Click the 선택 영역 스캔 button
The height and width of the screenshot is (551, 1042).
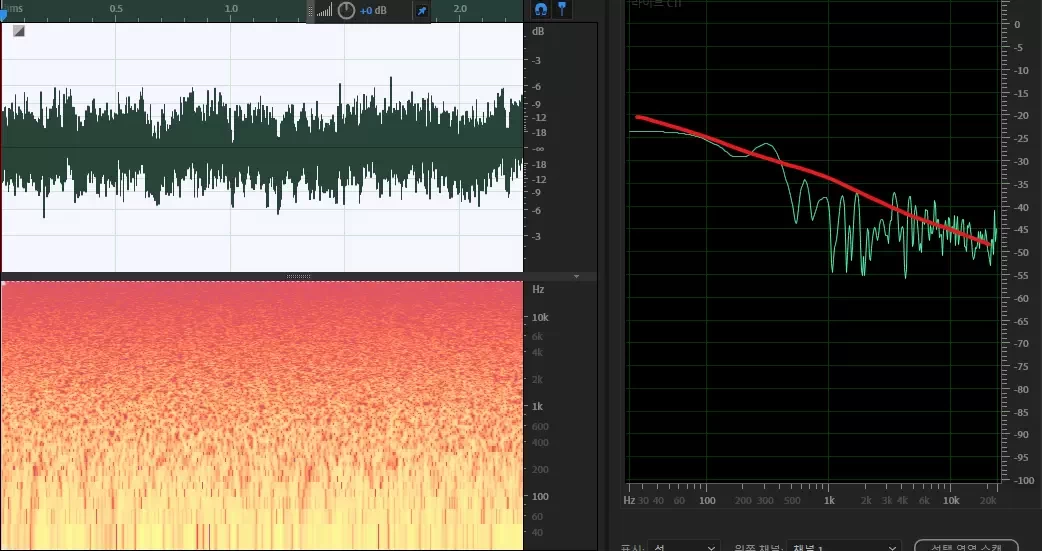pyautogui.click(x=965, y=546)
